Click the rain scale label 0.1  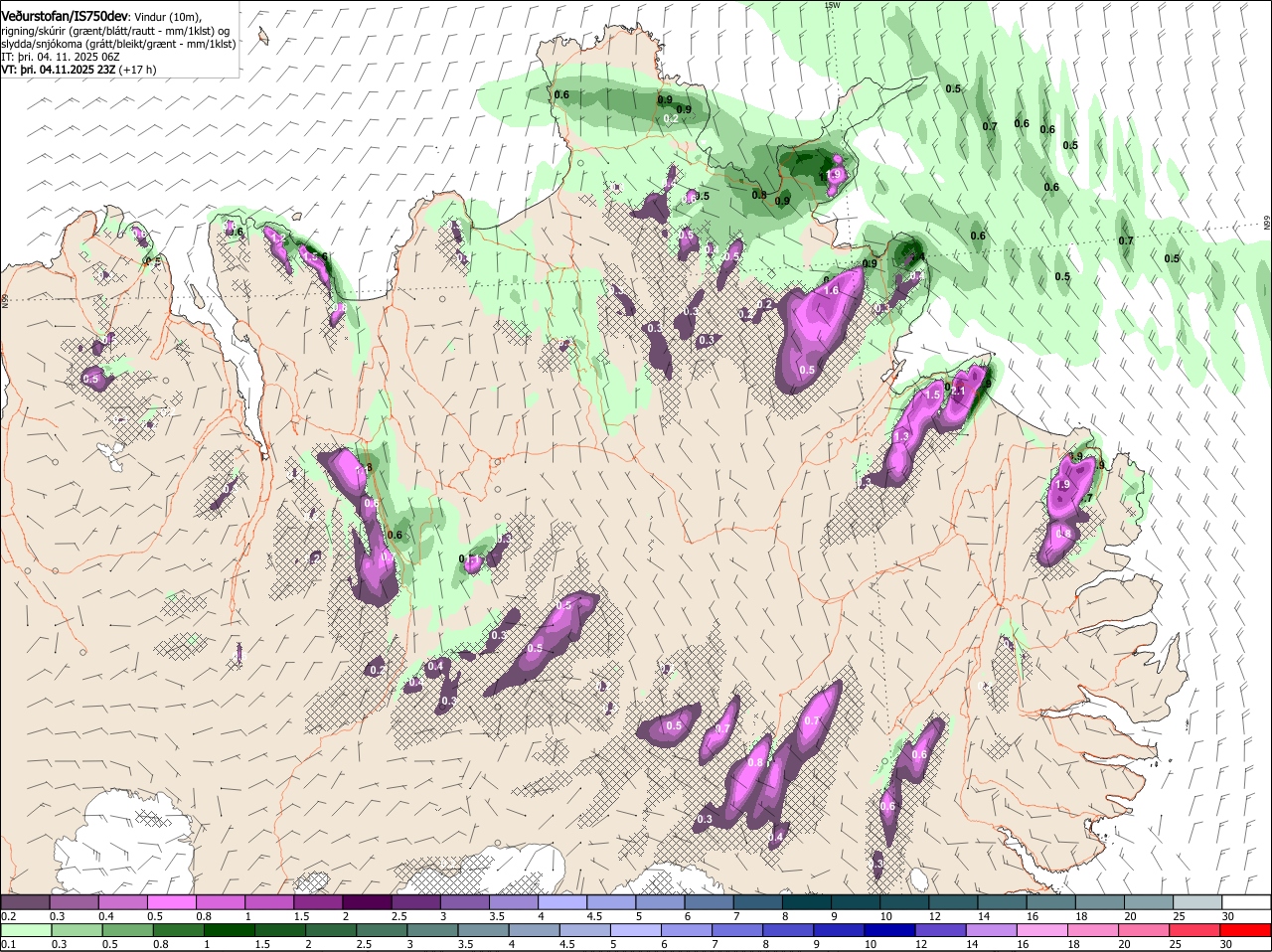click(x=8, y=944)
